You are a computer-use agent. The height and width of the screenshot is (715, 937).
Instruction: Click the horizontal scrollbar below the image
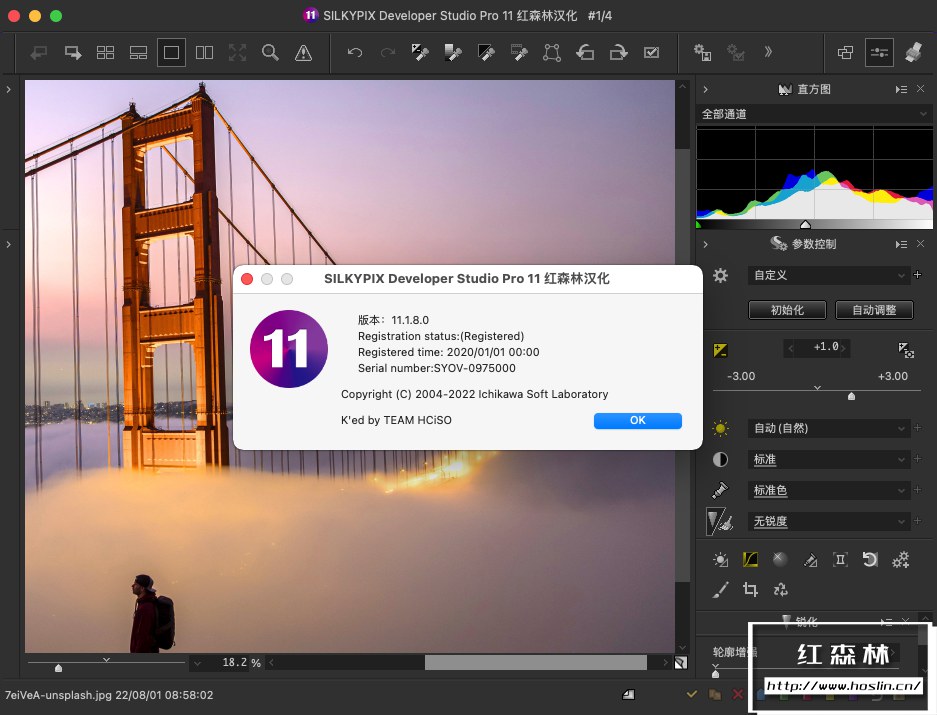coord(535,663)
